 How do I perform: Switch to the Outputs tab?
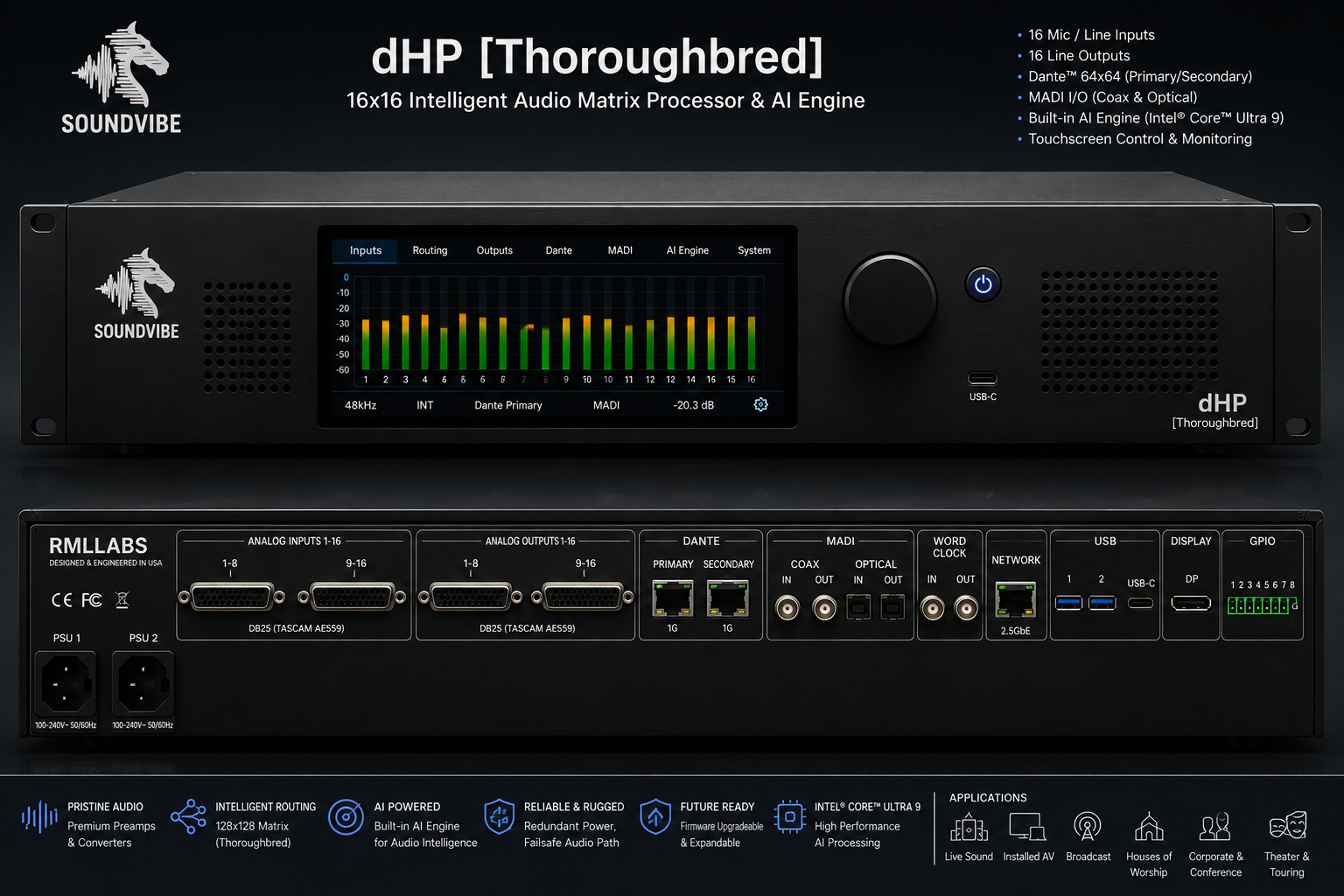tap(494, 250)
